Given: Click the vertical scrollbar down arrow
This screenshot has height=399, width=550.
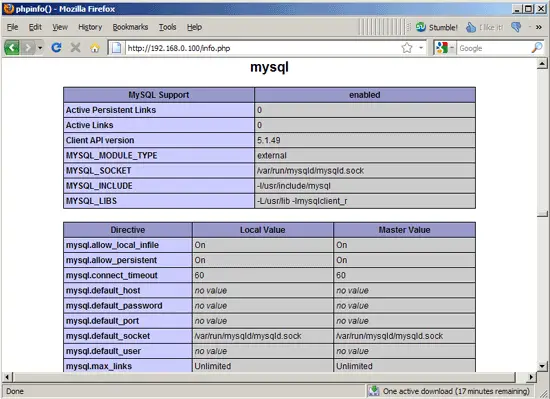Looking at the screenshot, I should click(x=542, y=366).
